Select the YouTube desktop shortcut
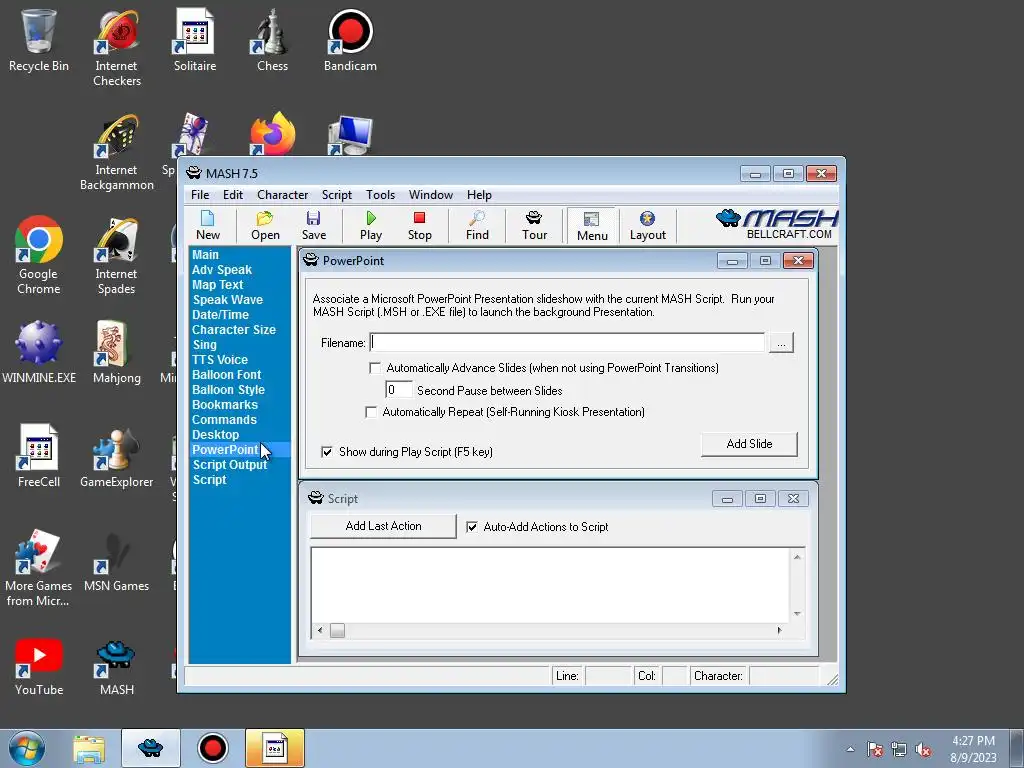This screenshot has width=1024, height=768. 39,666
